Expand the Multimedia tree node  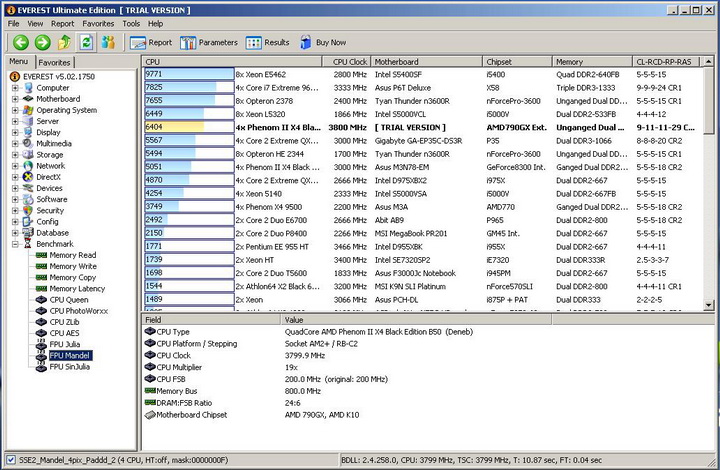[15, 143]
